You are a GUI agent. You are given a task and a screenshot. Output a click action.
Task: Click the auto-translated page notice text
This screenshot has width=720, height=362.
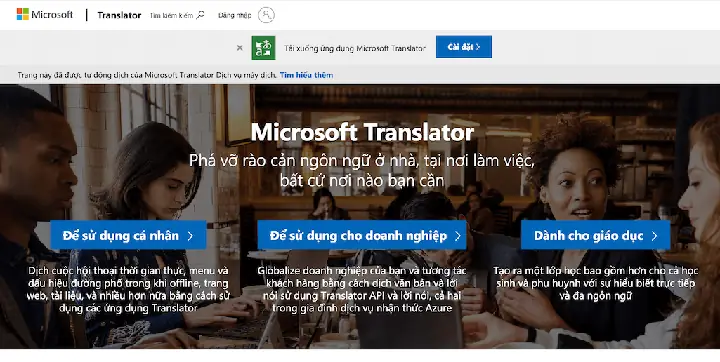(x=147, y=75)
